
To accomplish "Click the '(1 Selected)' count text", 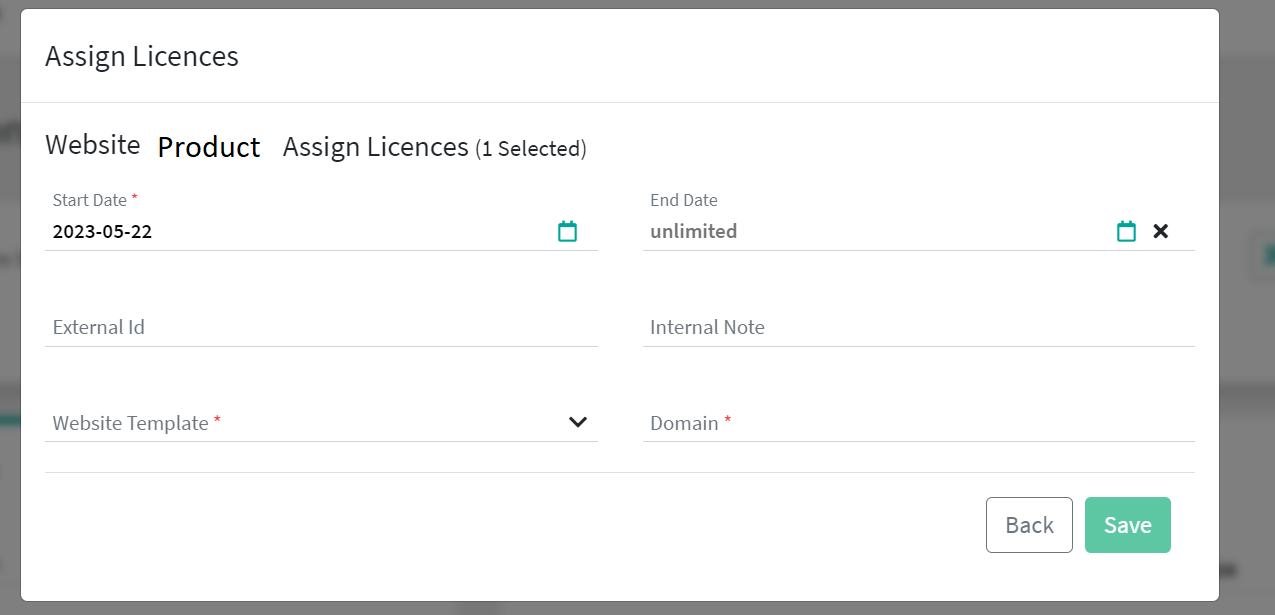I will [x=531, y=149].
